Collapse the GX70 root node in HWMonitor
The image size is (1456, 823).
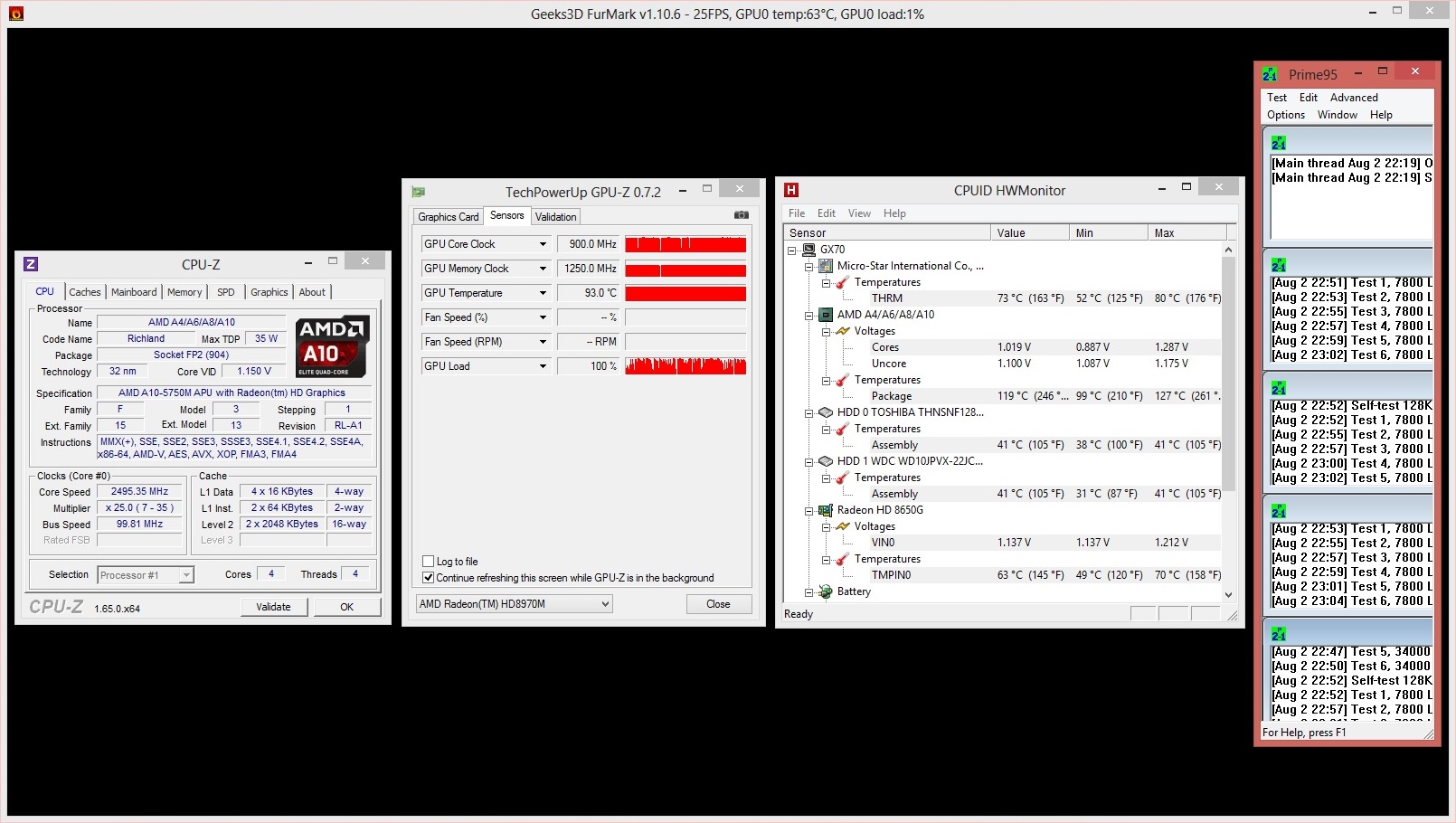pyautogui.click(x=792, y=251)
